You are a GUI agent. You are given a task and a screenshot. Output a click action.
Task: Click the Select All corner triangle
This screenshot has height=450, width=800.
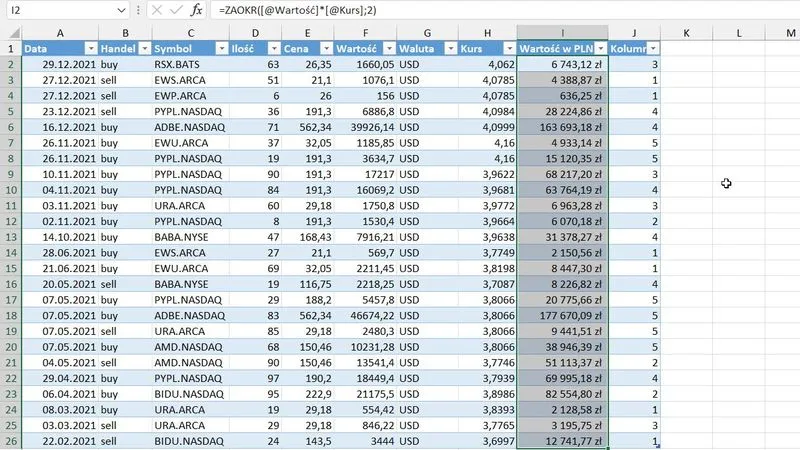[10, 33]
